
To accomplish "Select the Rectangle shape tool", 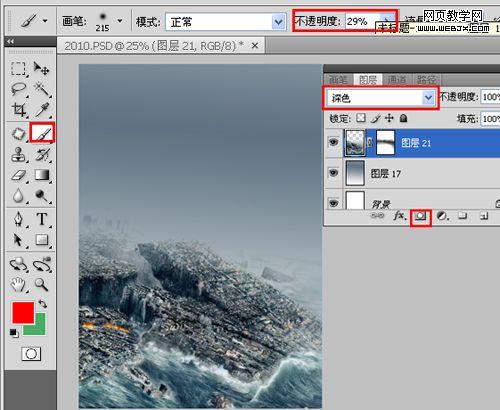I will pyautogui.click(x=42, y=240).
